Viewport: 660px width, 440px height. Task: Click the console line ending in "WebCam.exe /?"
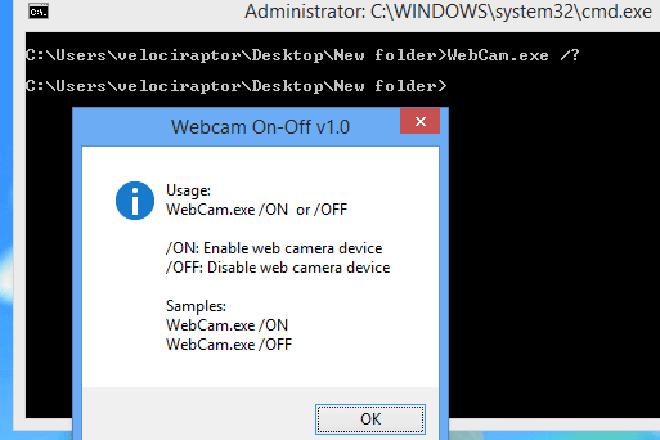point(303,55)
